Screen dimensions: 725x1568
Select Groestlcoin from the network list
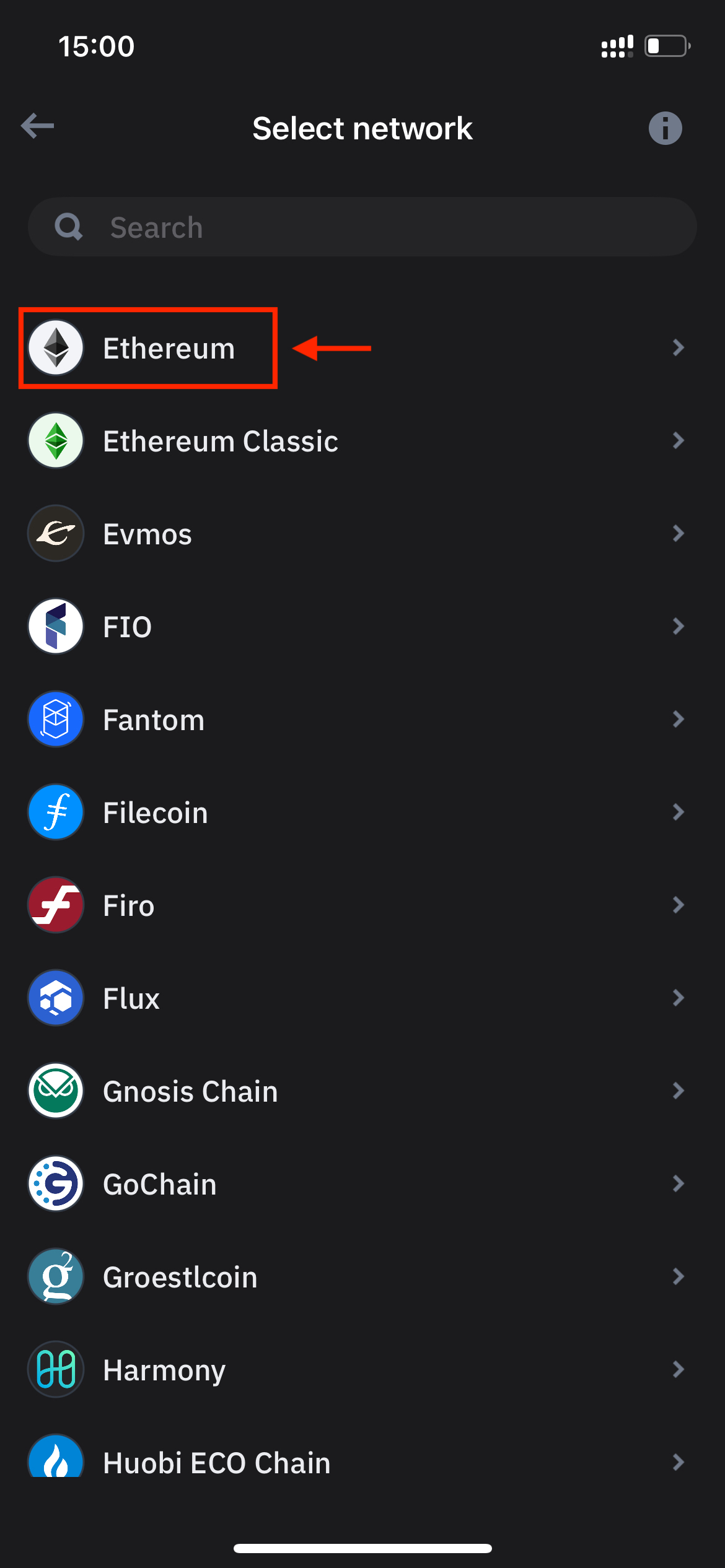pyautogui.click(x=362, y=1277)
